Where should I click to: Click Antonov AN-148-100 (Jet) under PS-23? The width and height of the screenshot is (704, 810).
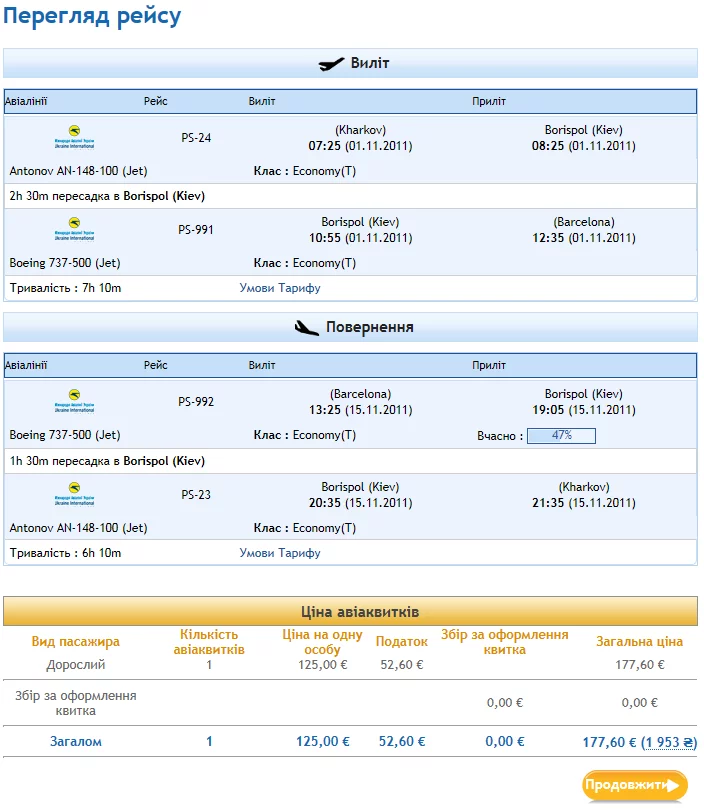(79, 528)
